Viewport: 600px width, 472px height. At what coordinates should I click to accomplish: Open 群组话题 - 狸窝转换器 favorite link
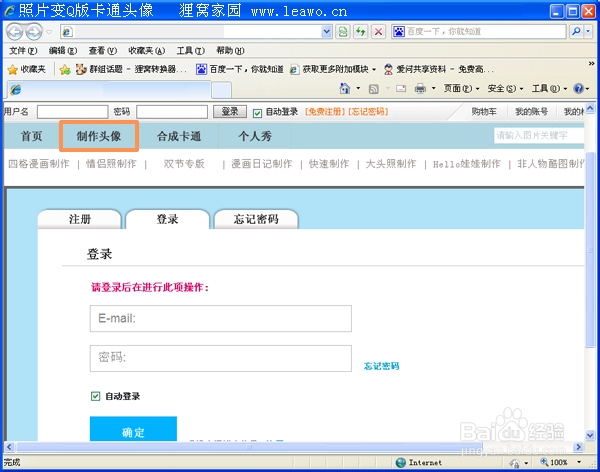point(131,69)
